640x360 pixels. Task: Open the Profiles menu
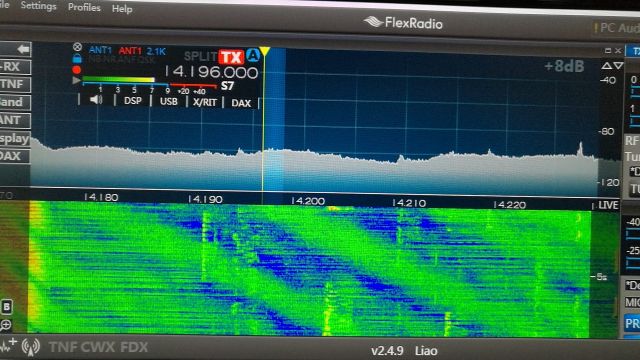pos(84,7)
